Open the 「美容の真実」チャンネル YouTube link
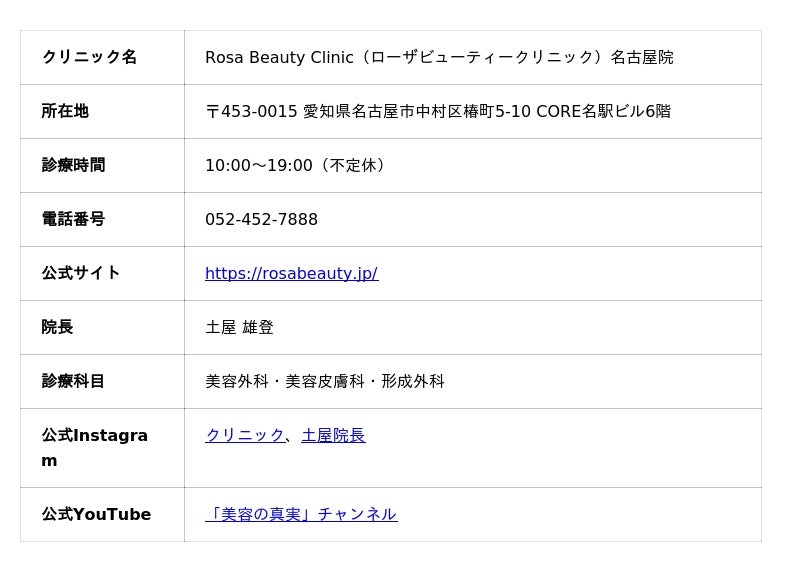Screen dimensions: 800x572 (301, 514)
